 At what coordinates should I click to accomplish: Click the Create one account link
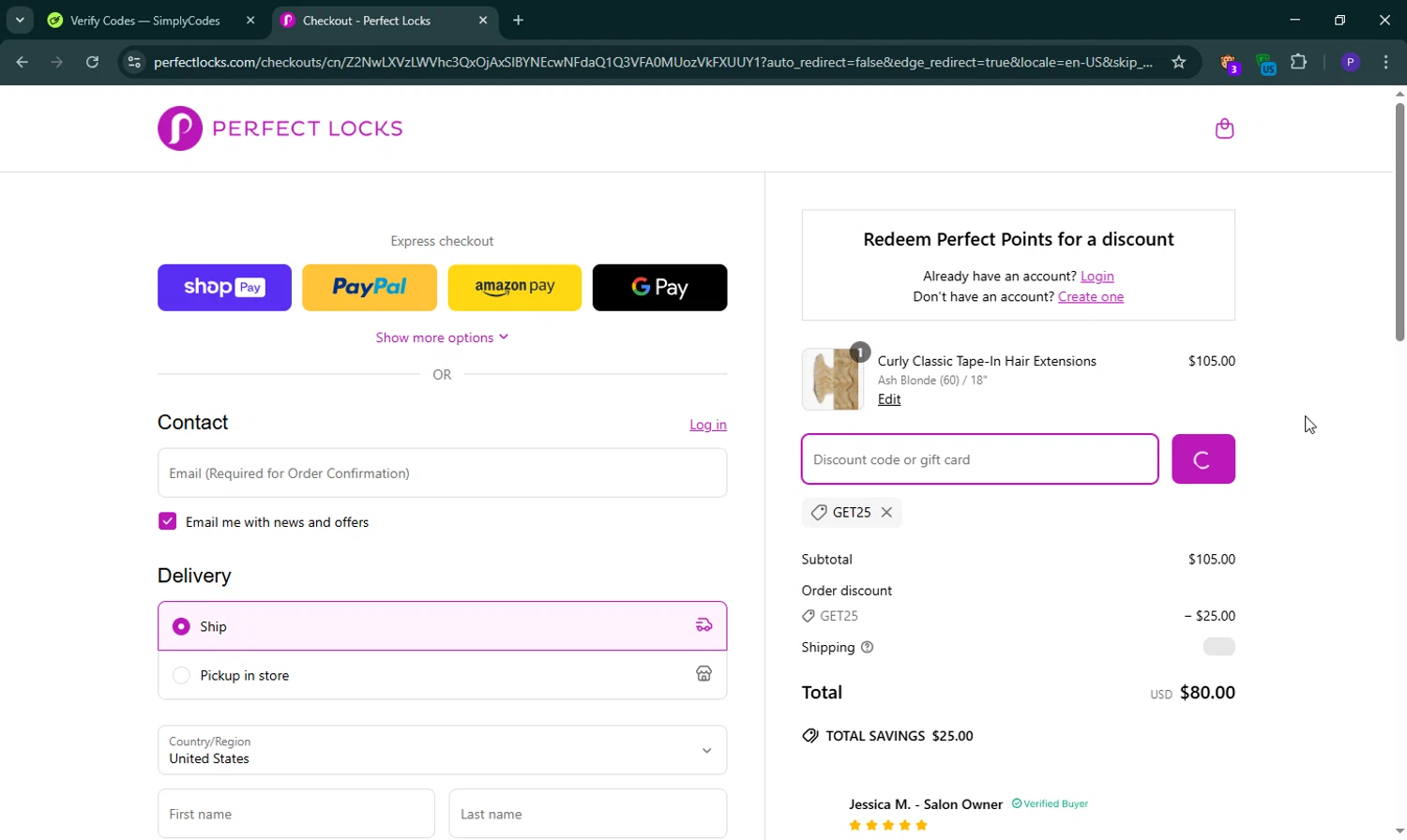click(1091, 297)
